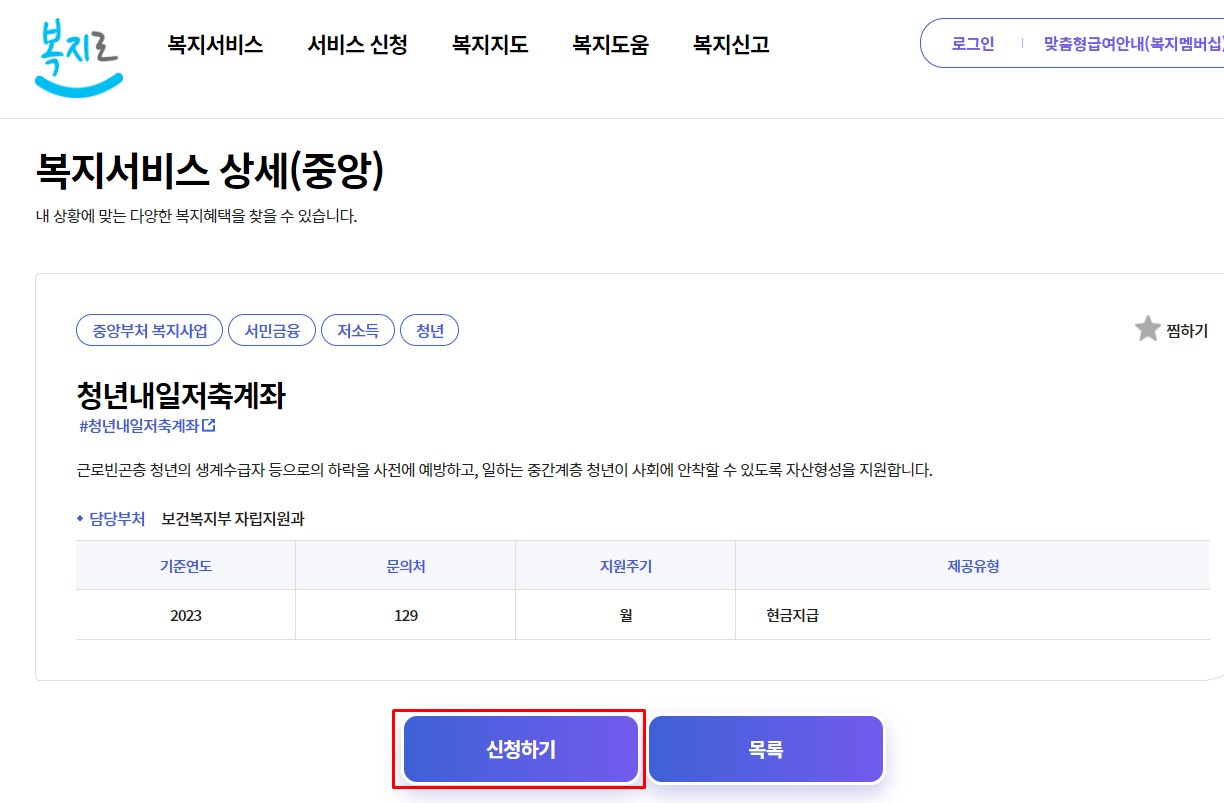Open the 복지지도 menu
The height and width of the screenshot is (803, 1224).
click(x=490, y=44)
